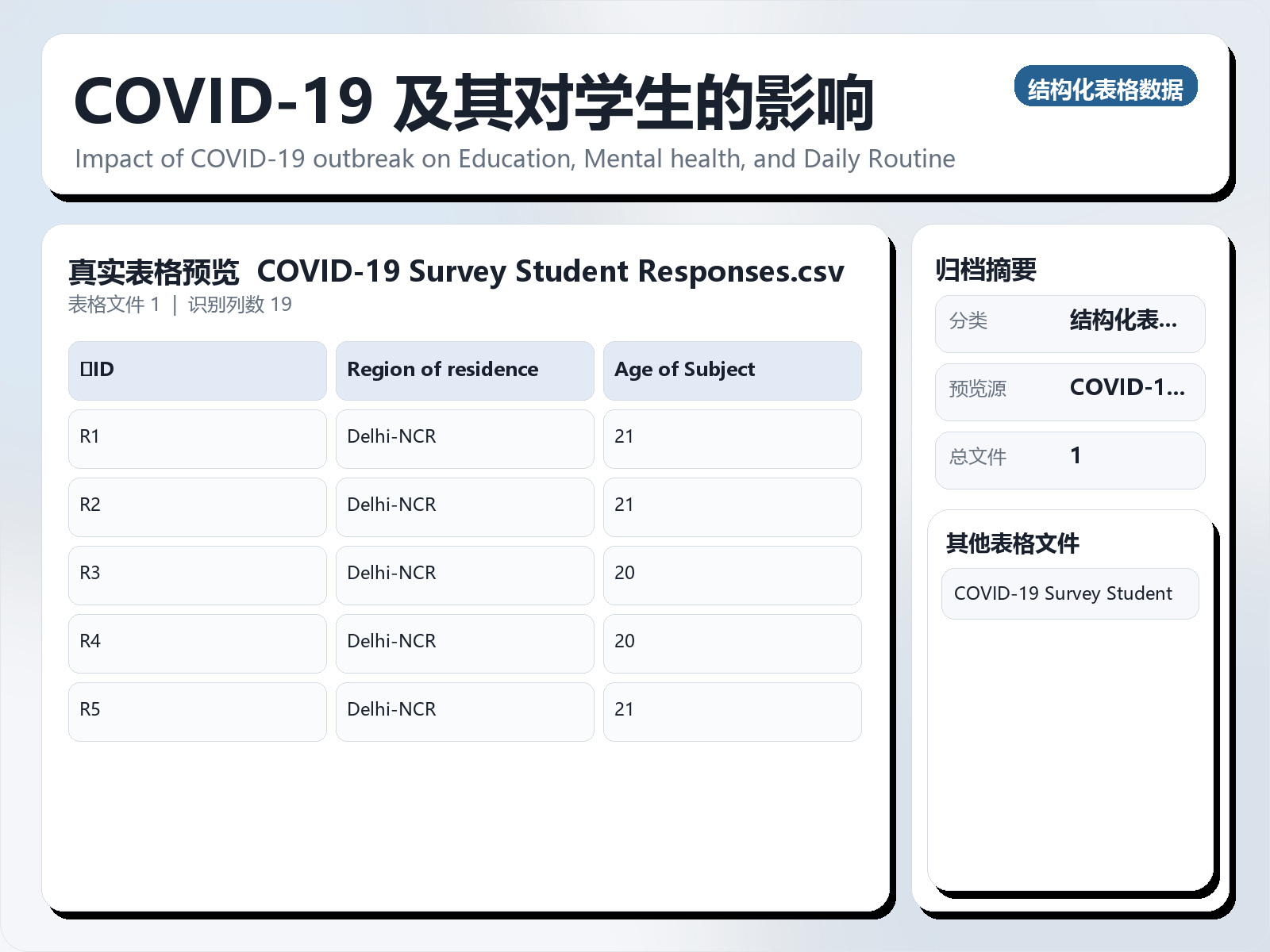This screenshot has height=952, width=1270.
Task: Click the 结构化表格数据 badge
Action: 1106,88
